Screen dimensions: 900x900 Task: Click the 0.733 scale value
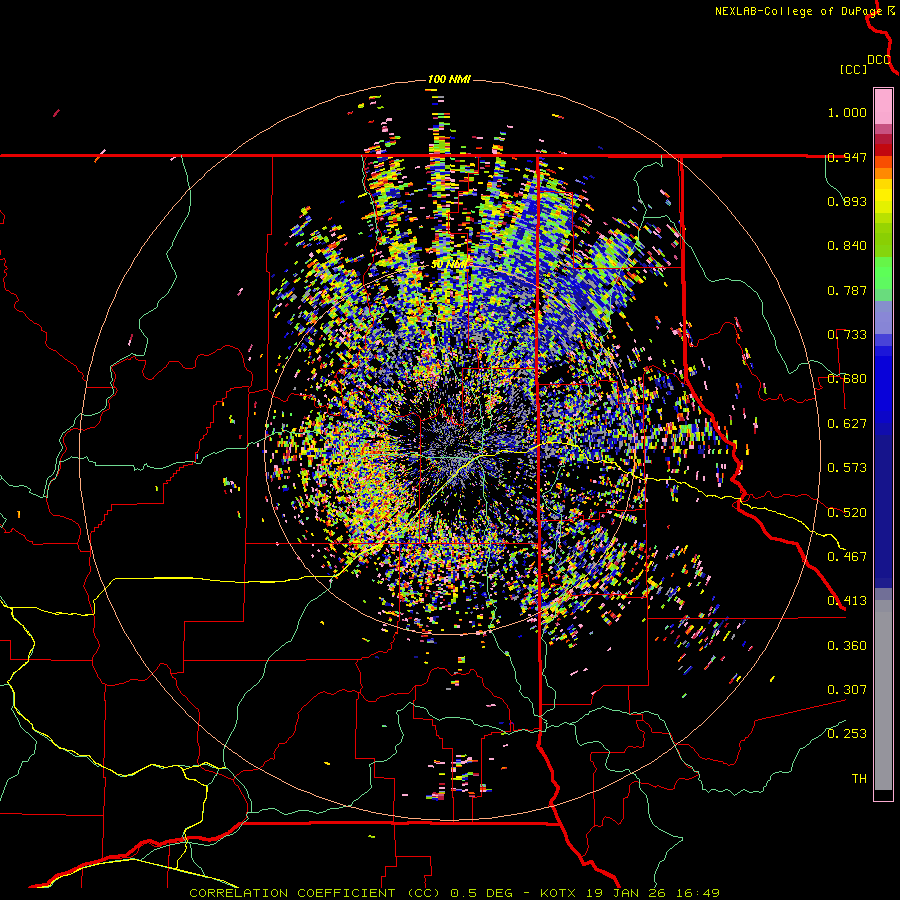point(847,335)
